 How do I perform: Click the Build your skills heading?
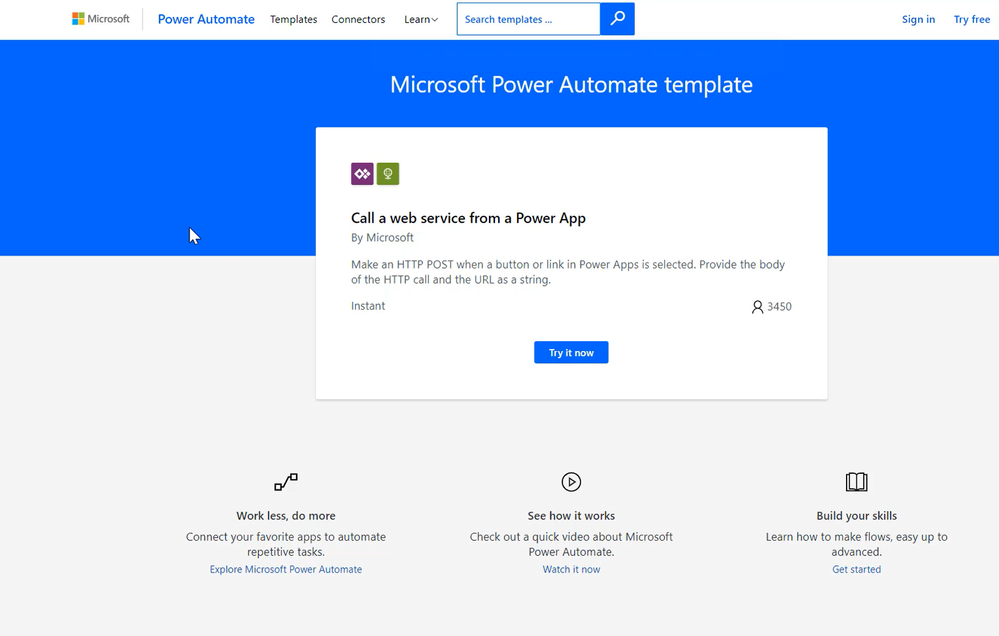(856, 516)
